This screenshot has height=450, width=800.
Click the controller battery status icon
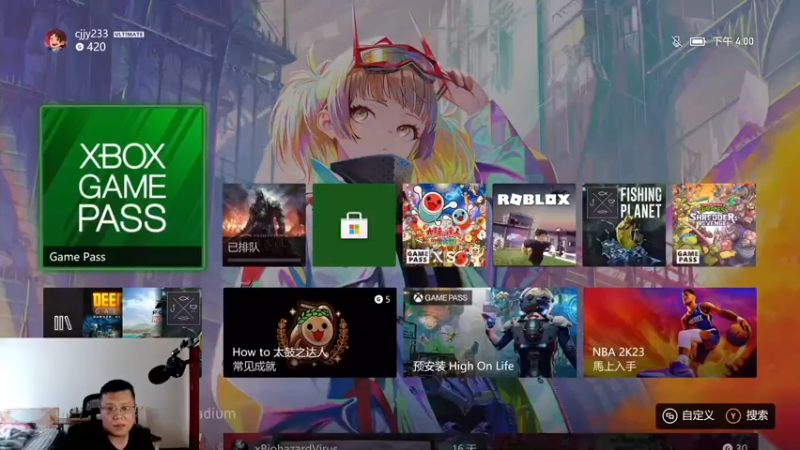click(697, 42)
